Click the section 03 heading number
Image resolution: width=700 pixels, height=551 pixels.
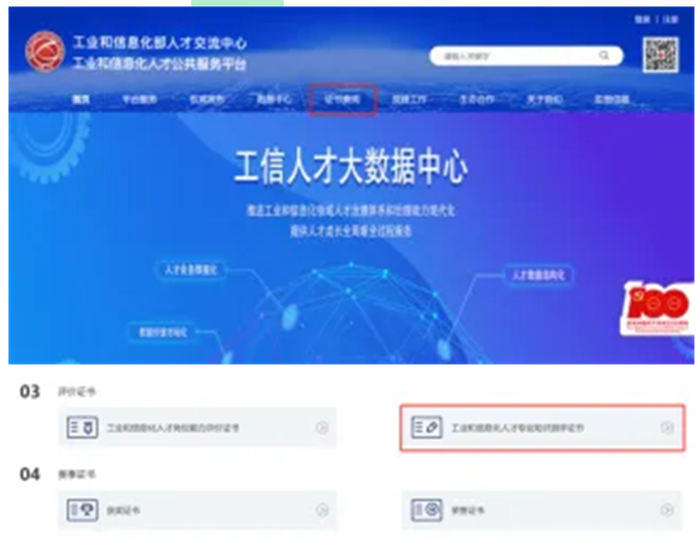(30, 392)
